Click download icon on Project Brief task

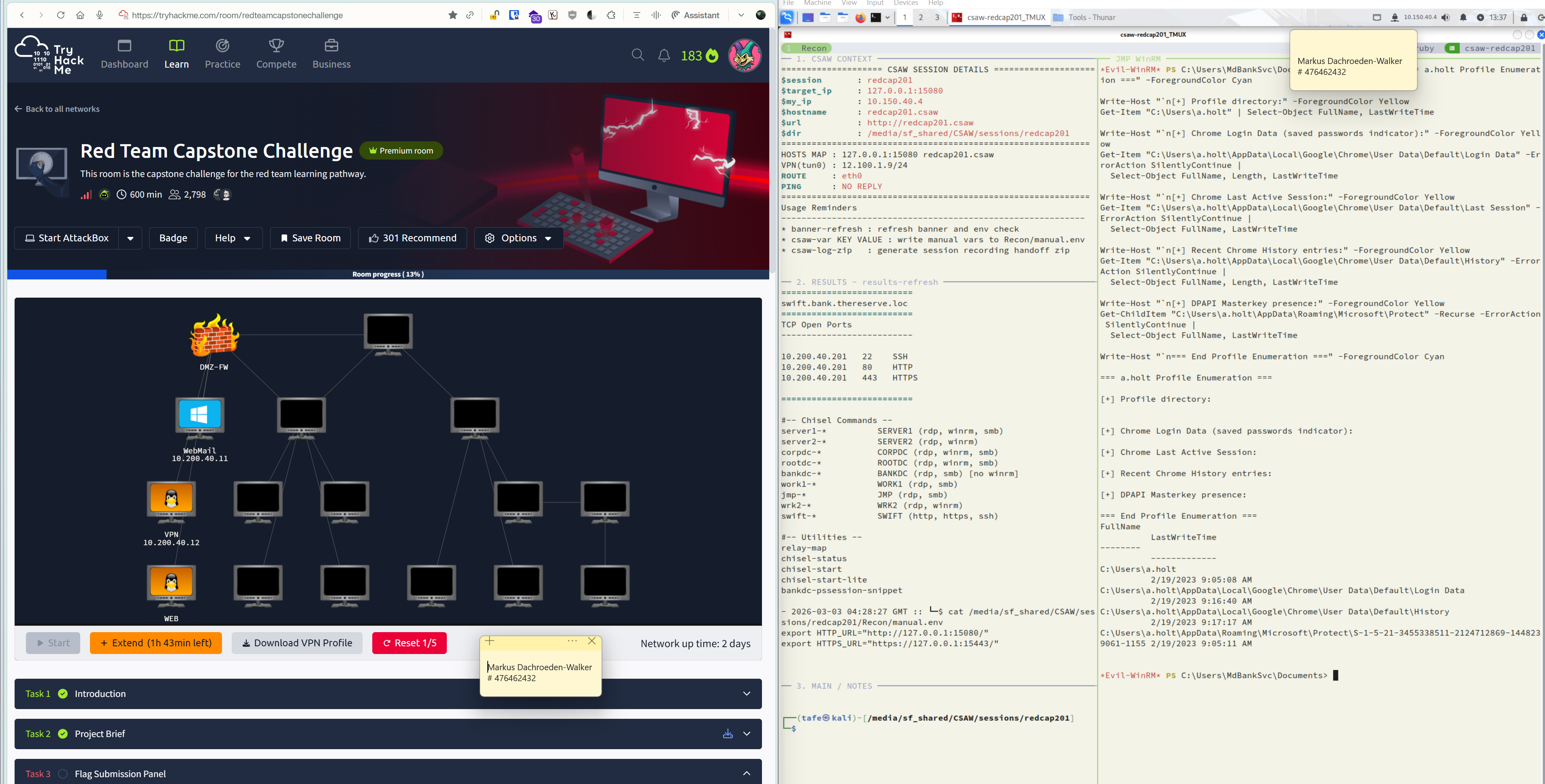[x=728, y=734]
